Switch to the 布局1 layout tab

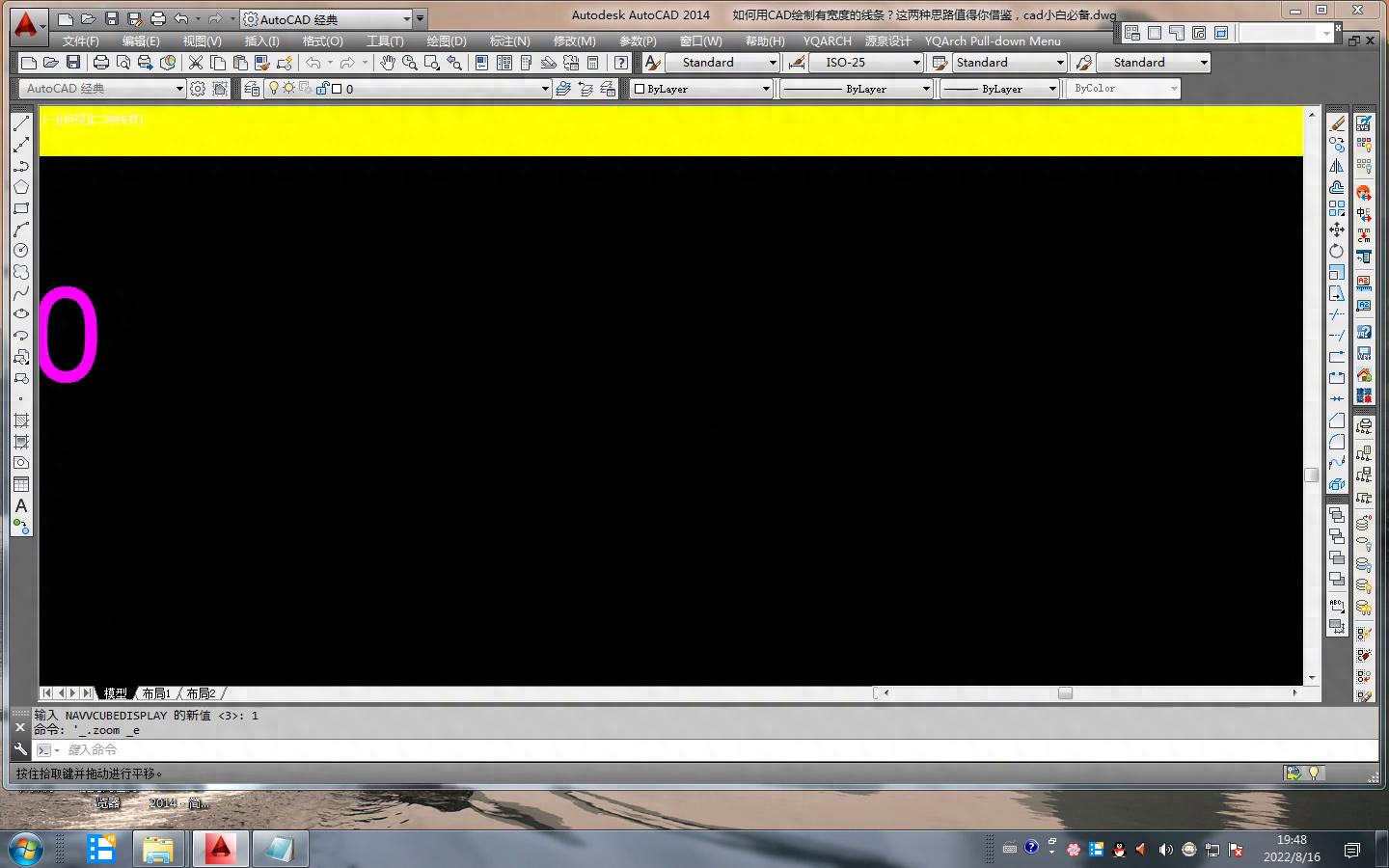155,693
